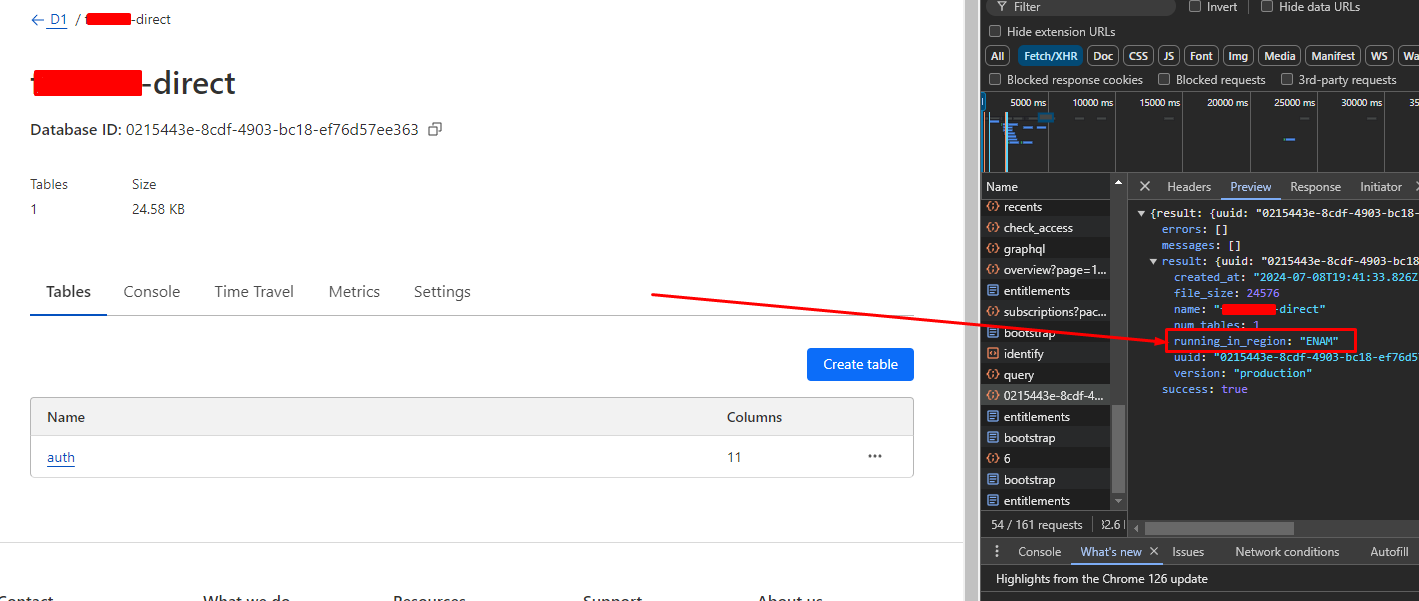Open the database Settings tab

click(x=442, y=292)
